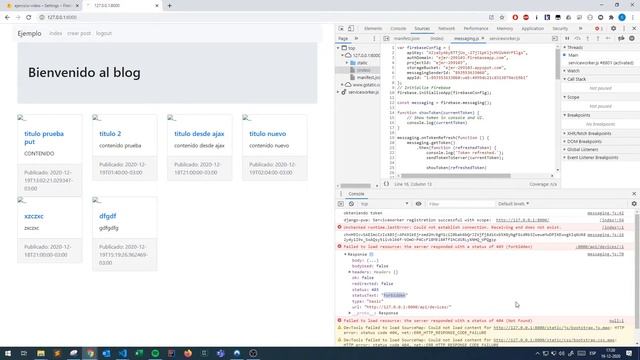
Task: Expand DOM Breakpoints section
Action: [x=584, y=142]
